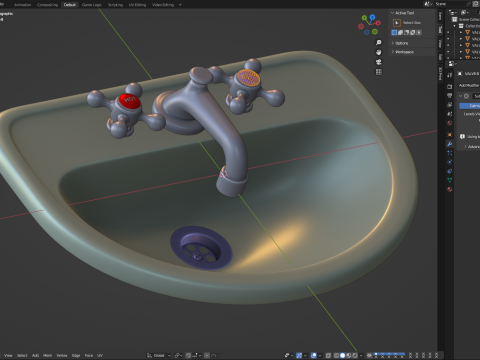Open the UV Editing workspace tab
The image size is (480, 360).
[137, 5]
